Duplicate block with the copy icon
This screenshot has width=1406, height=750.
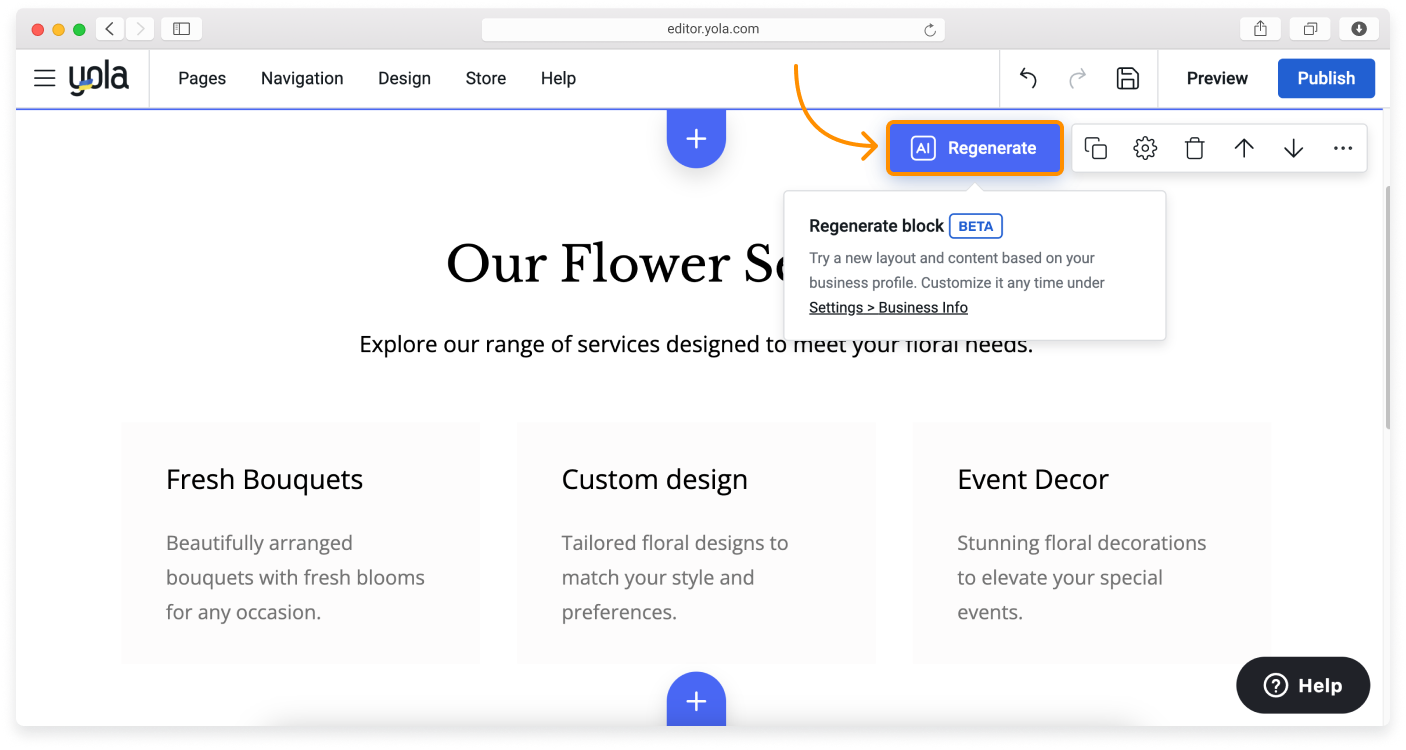[x=1096, y=148]
